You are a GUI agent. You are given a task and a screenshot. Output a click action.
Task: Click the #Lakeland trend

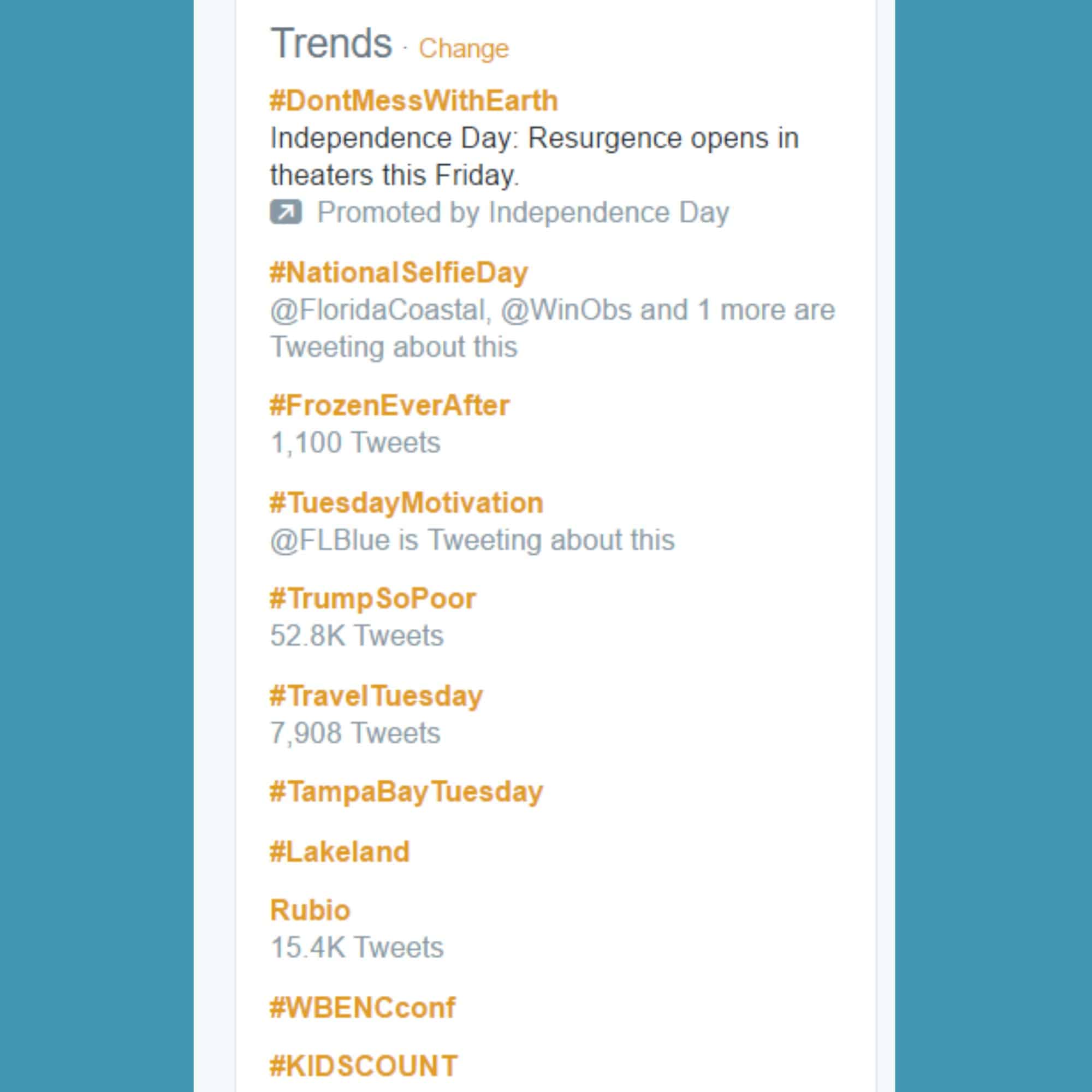tap(340, 852)
